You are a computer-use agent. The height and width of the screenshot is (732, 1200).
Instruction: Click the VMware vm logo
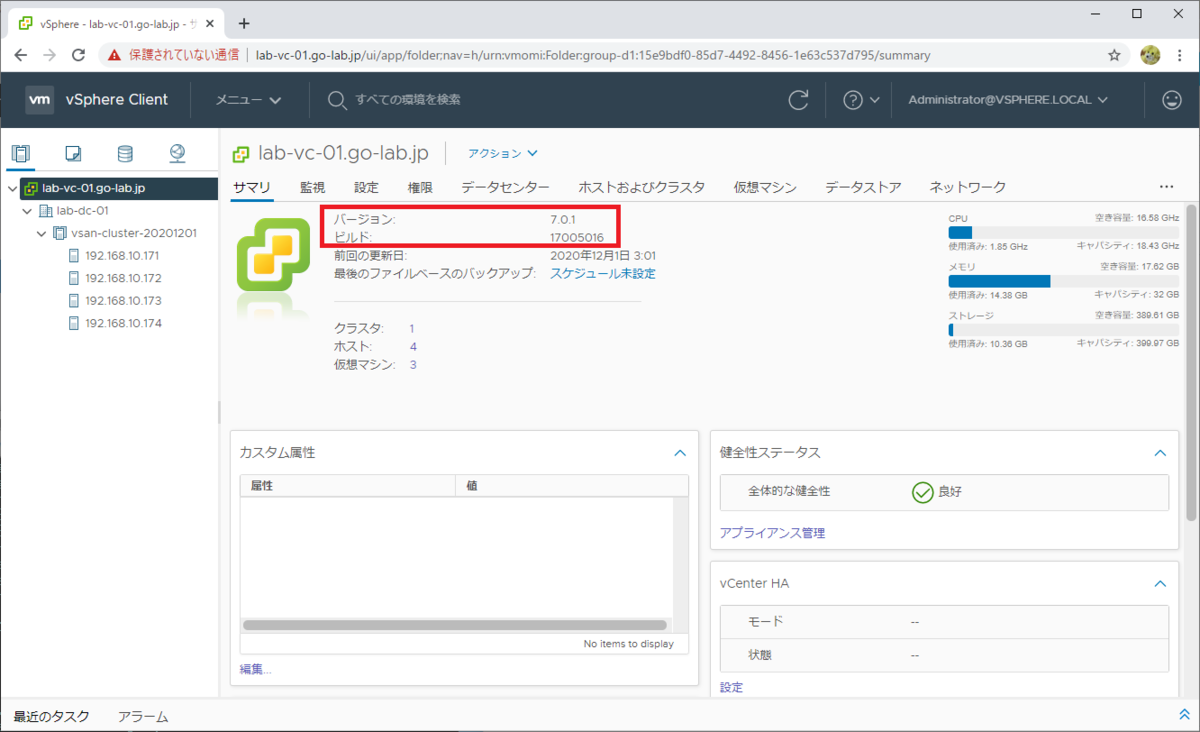tap(40, 99)
